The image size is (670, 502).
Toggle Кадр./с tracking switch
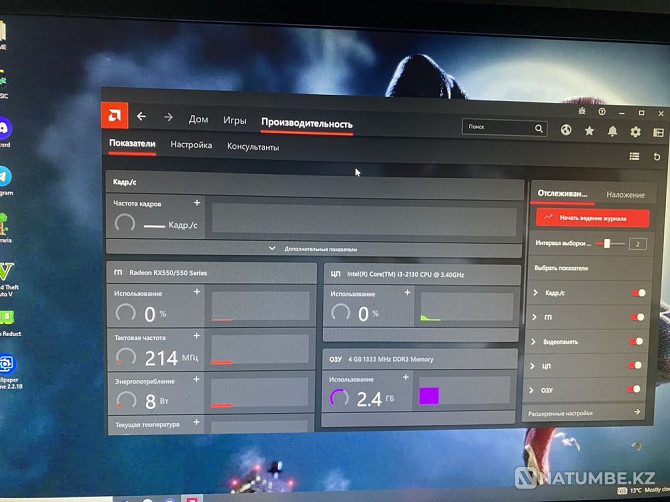638,293
